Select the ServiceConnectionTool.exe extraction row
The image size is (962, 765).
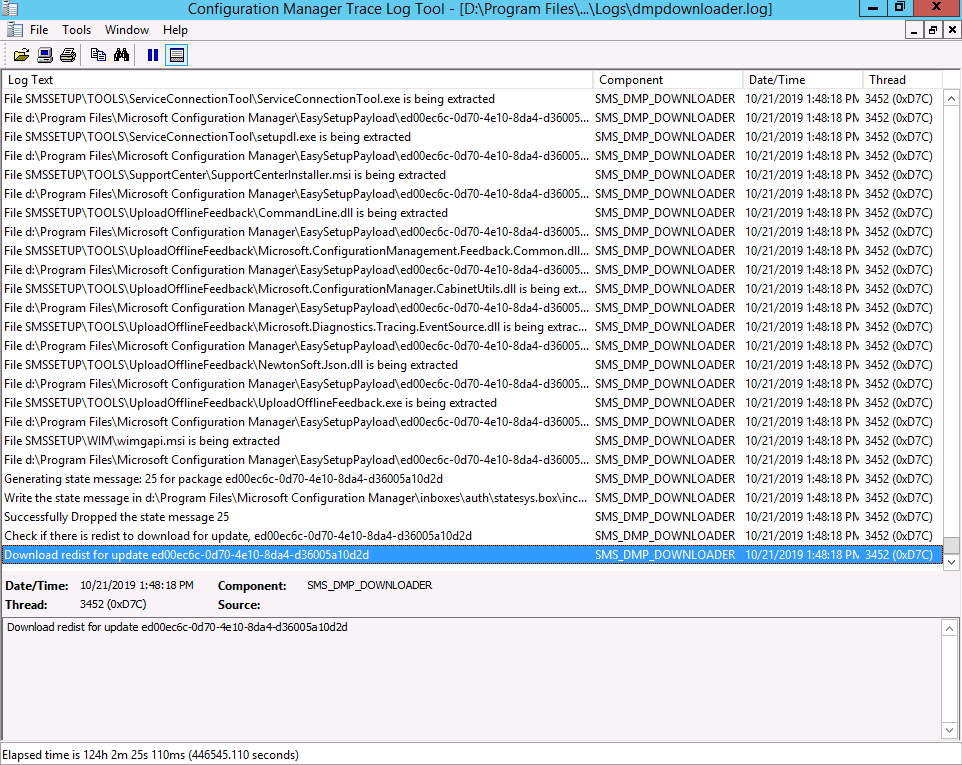[x=472, y=99]
